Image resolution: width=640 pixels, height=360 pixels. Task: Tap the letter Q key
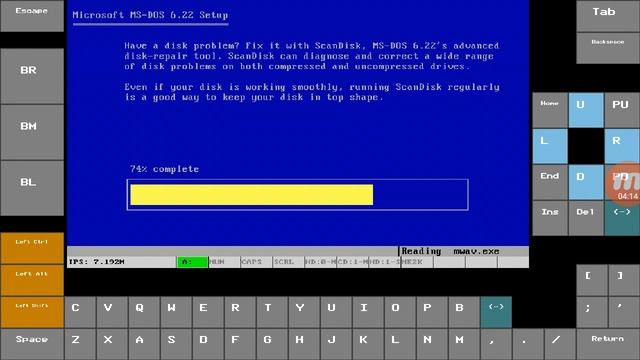point(144,312)
